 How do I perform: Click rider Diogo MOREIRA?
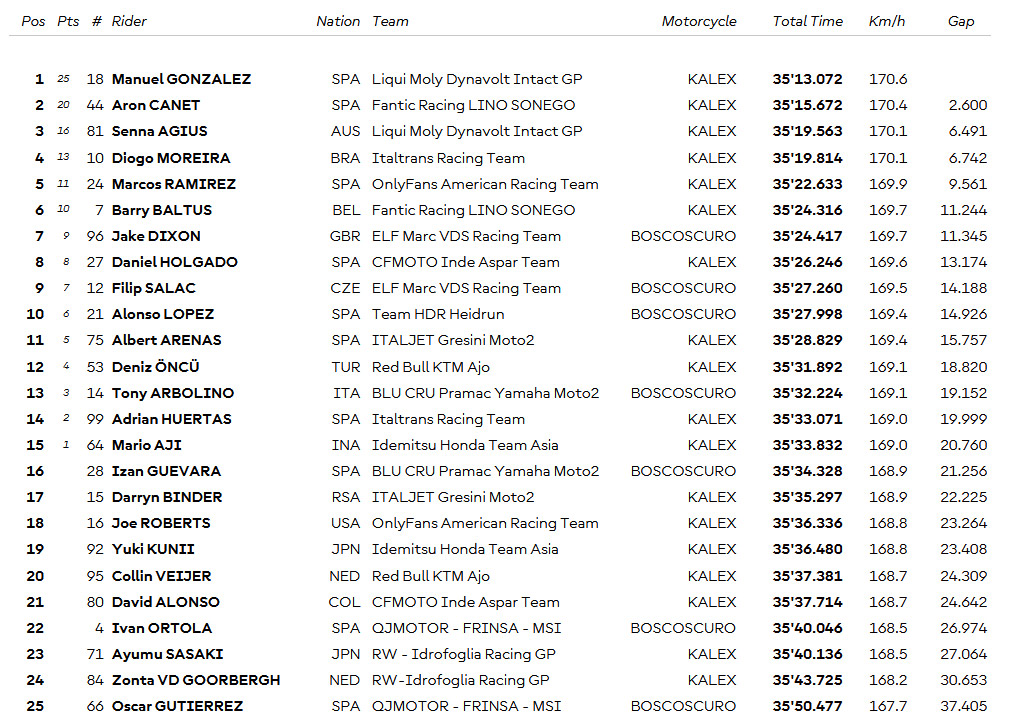pyautogui.click(x=171, y=158)
